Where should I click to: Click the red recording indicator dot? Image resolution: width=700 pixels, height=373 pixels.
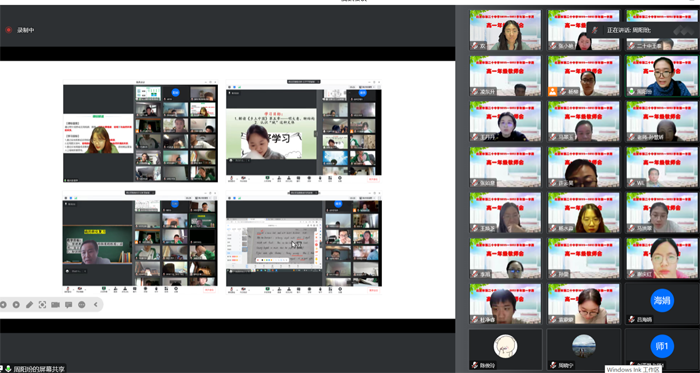point(8,30)
